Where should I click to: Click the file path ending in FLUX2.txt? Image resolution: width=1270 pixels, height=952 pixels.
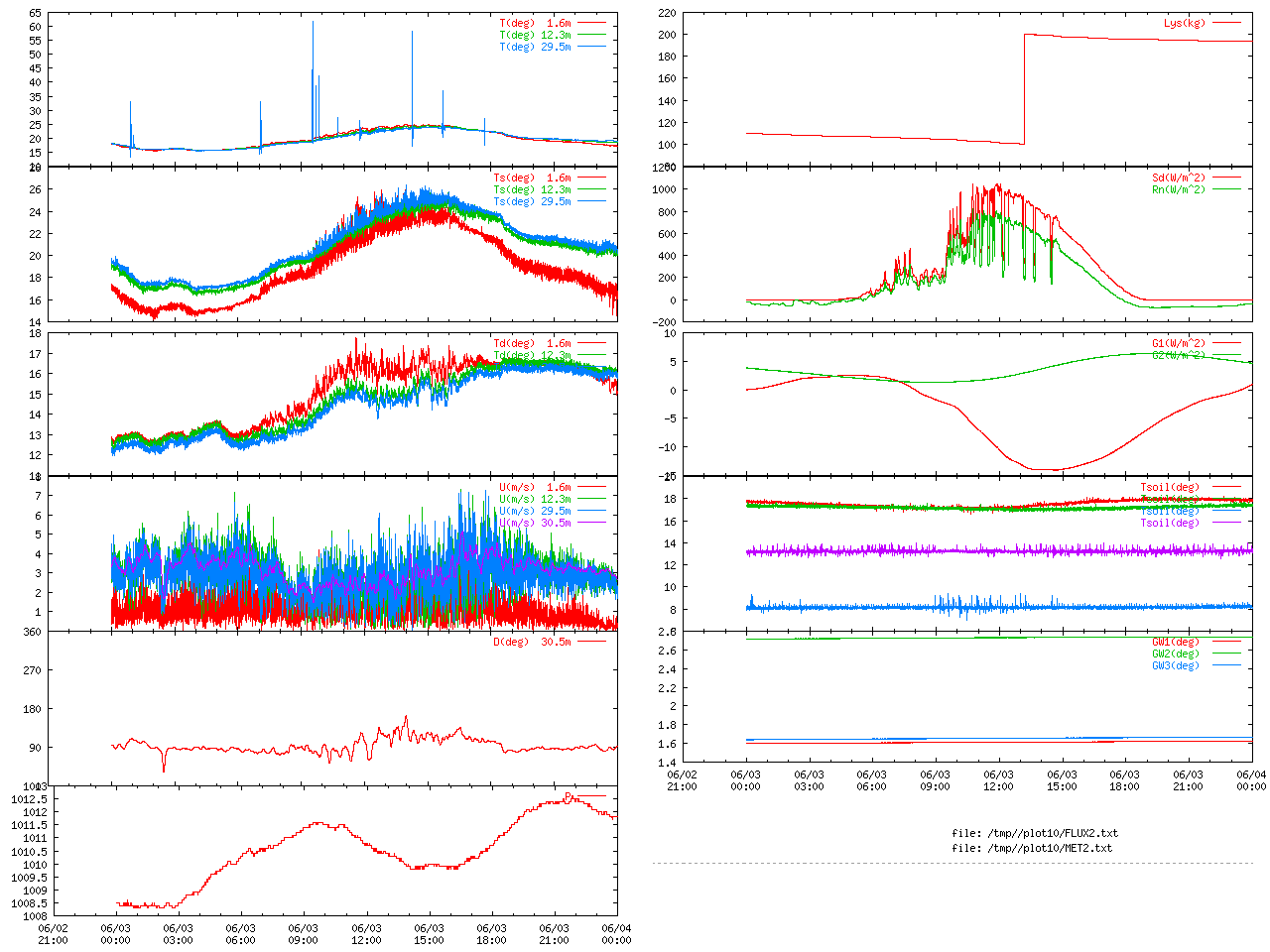(1035, 833)
